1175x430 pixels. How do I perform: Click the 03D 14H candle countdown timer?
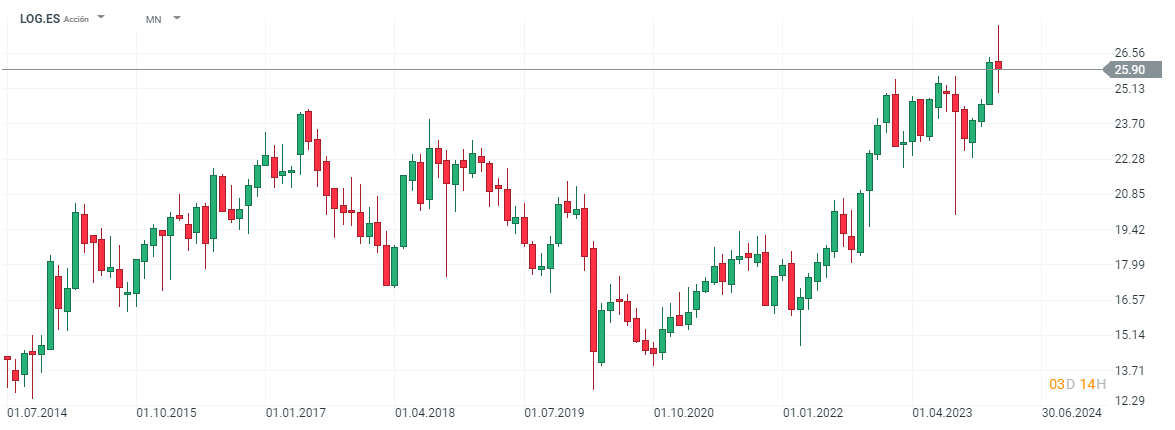pyautogui.click(x=1074, y=384)
